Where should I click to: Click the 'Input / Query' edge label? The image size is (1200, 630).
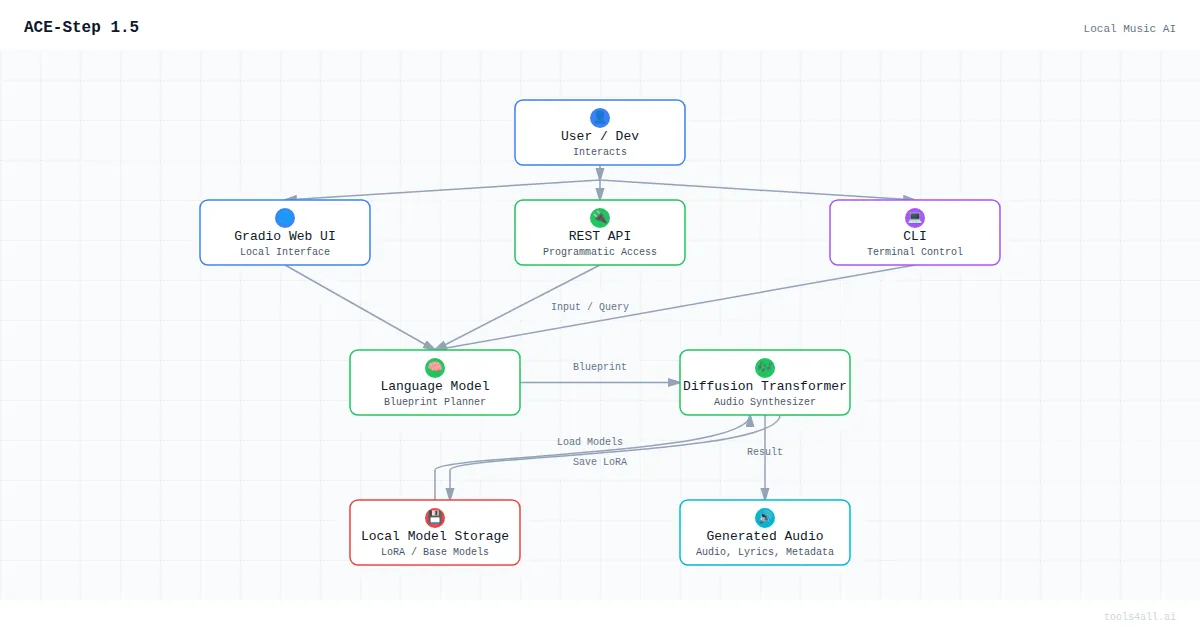tap(590, 307)
